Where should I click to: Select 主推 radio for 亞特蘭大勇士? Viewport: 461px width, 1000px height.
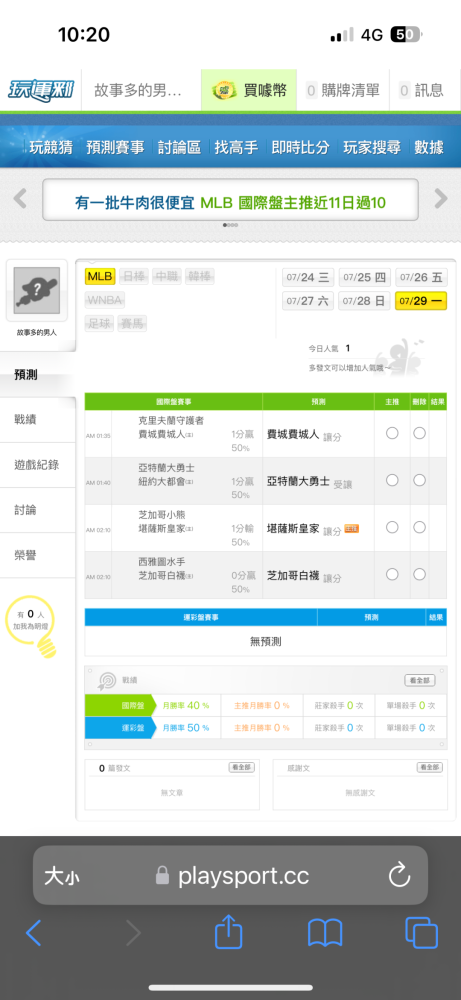392,480
